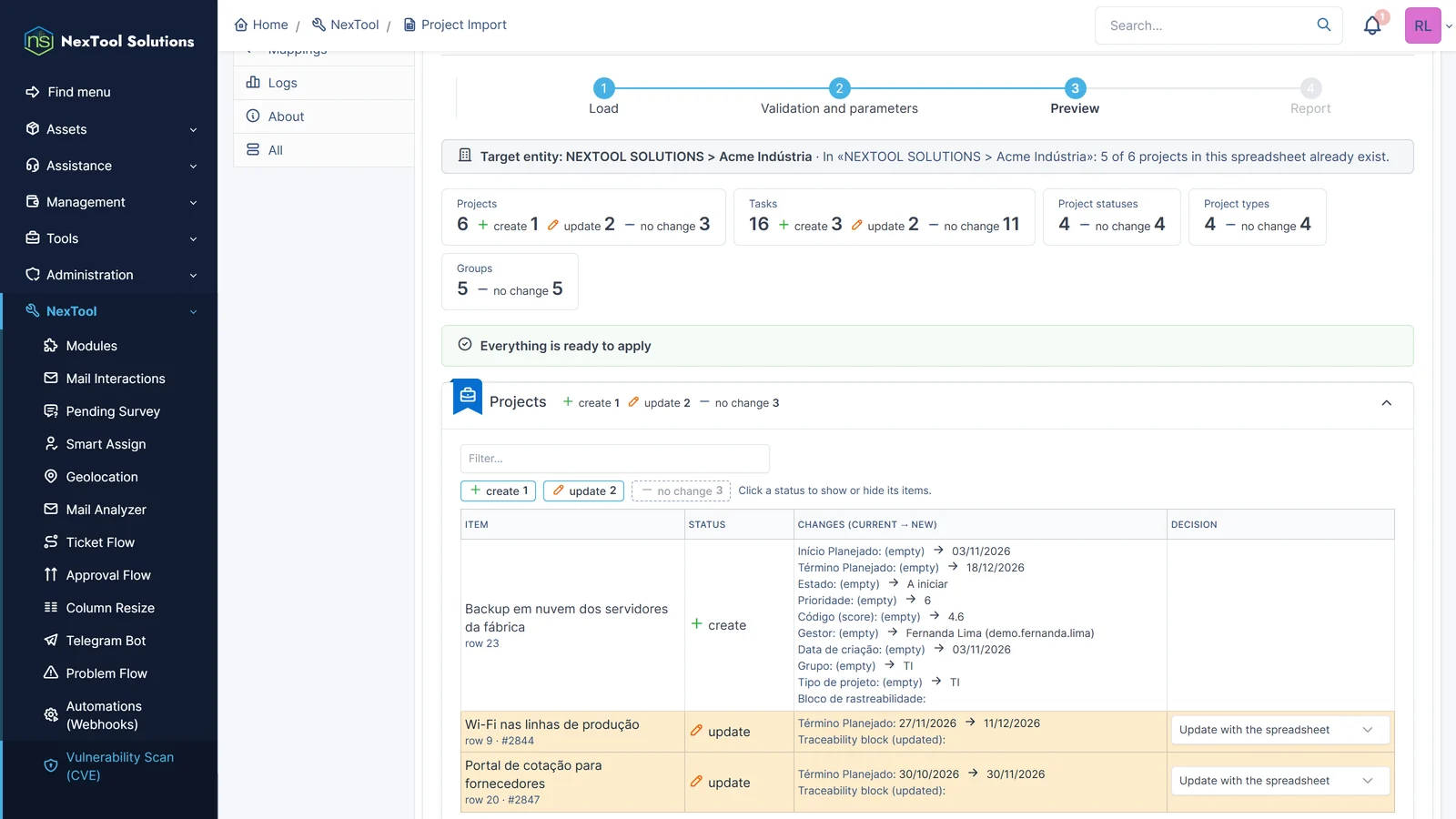Go back to step 1 Load
Image resolution: width=1456 pixels, height=819 pixels.
pos(603,96)
